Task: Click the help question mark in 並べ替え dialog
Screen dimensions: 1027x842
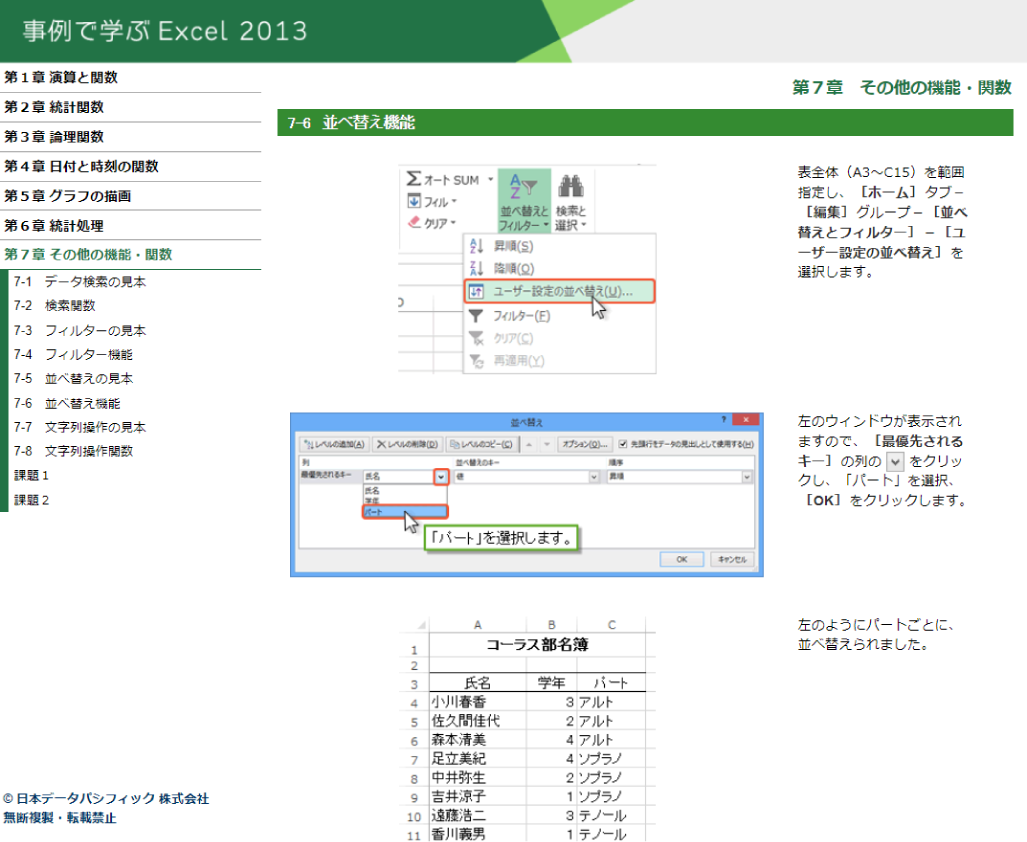Action: tap(724, 420)
